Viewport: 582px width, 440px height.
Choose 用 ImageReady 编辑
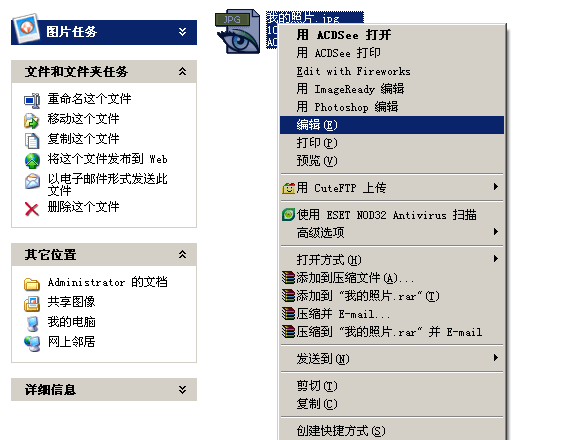click(392, 89)
